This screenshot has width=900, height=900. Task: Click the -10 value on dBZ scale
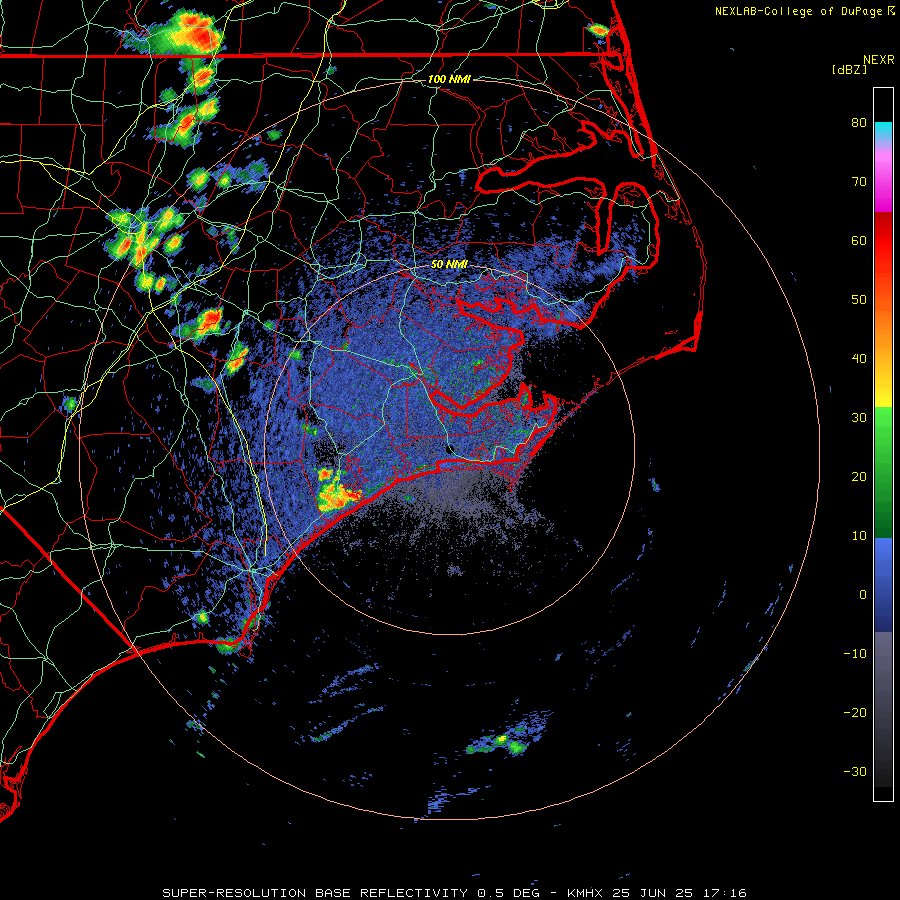(x=855, y=654)
